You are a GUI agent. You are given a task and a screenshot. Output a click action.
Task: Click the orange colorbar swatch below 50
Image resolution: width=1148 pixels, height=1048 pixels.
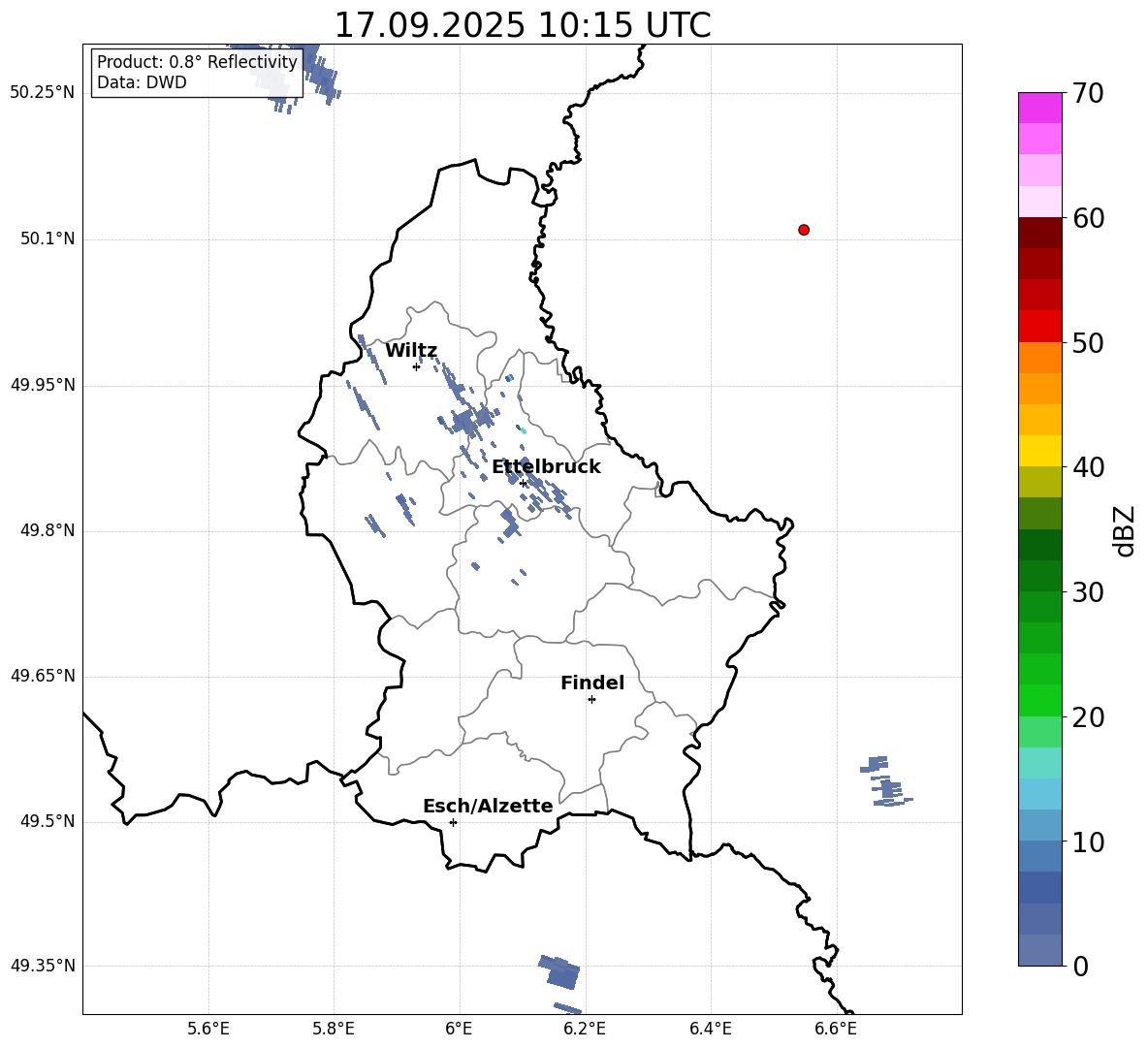click(x=1039, y=358)
